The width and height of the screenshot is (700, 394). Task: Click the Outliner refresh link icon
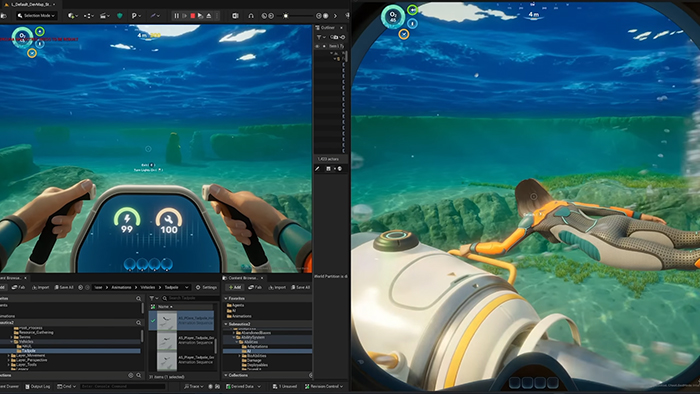click(x=342, y=37)
